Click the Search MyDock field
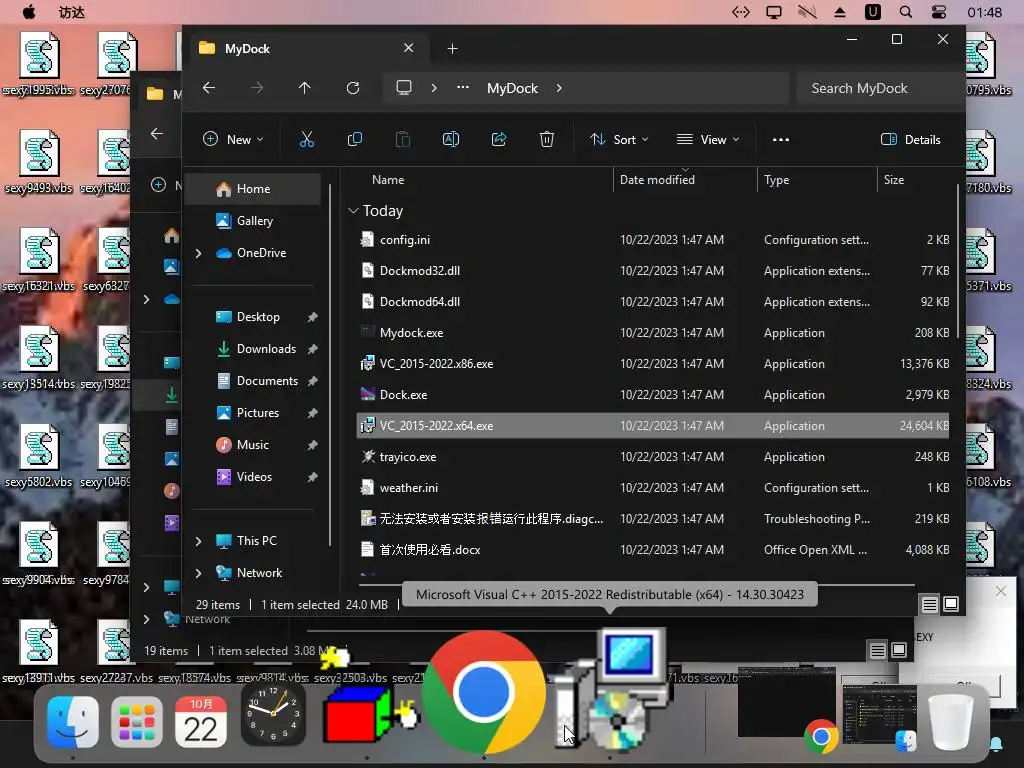Image resolution: width=1024 pixels, height=768 pixels. (x=880, y=88)
